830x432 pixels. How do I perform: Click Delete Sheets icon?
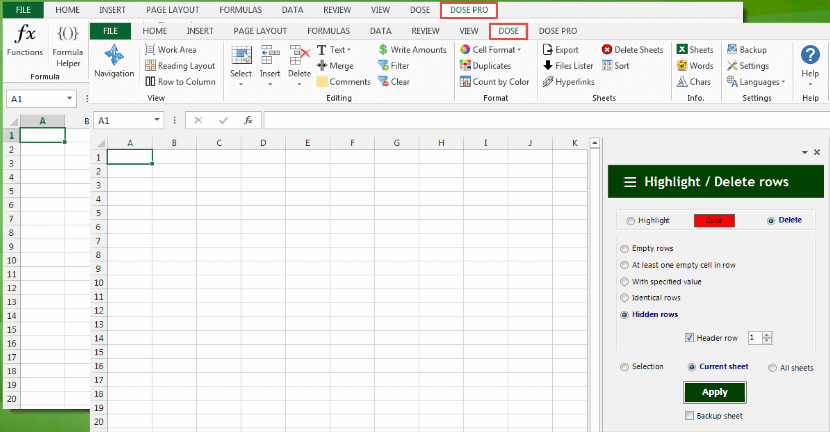coord(607,49)
